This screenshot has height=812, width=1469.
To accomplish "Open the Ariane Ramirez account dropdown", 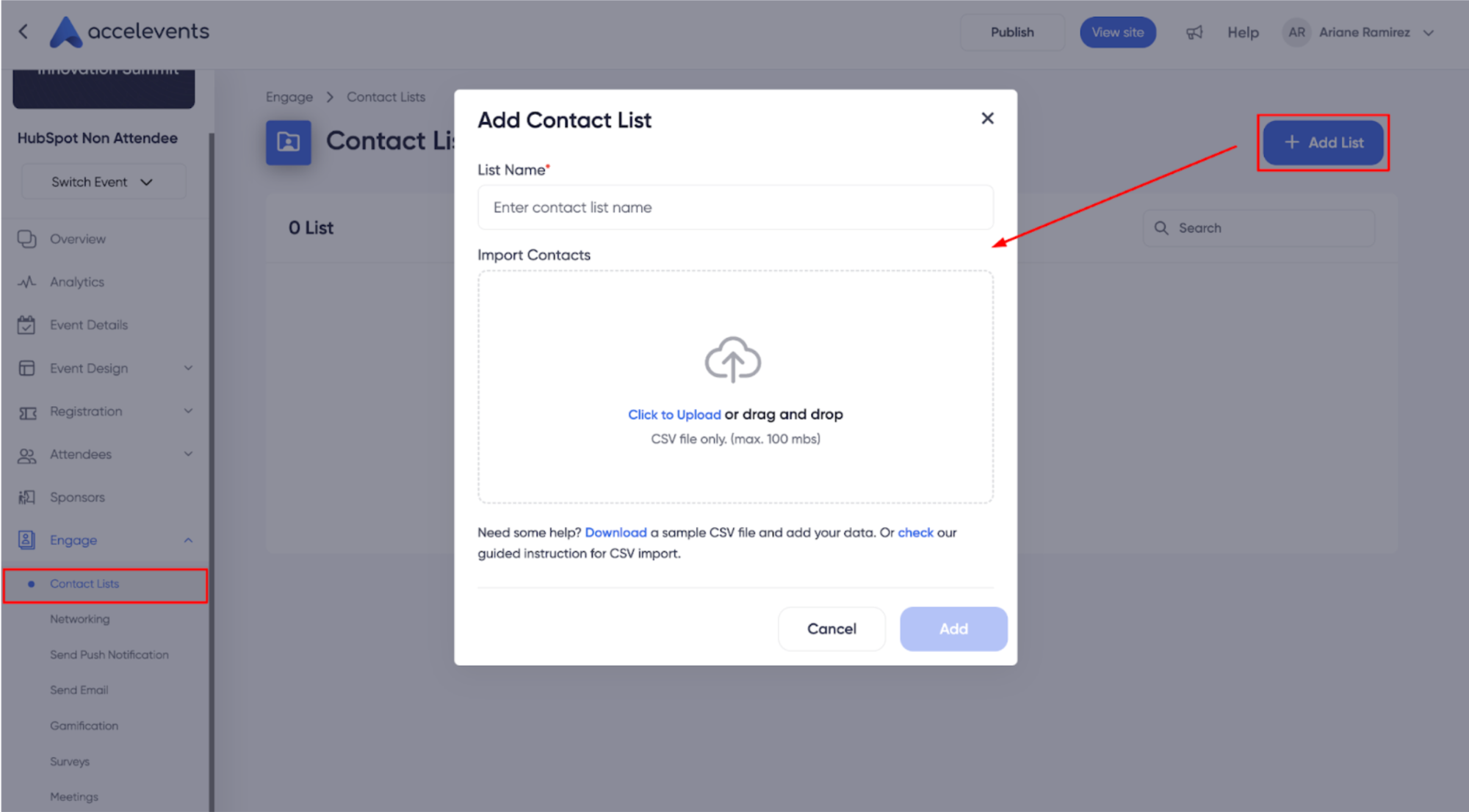I will click(1428, 32).
